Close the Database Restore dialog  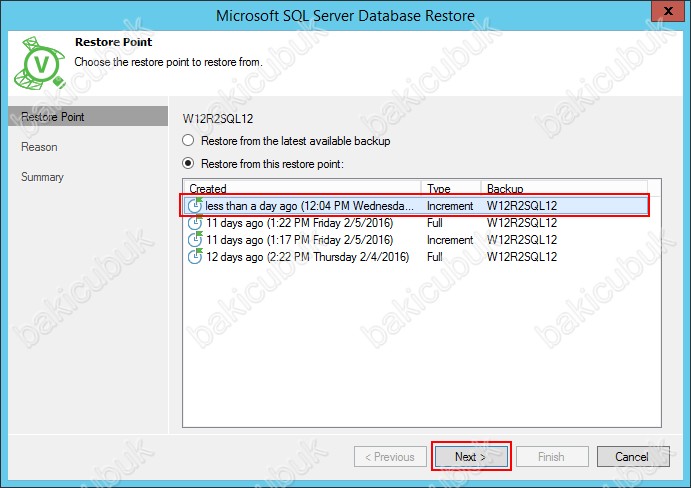coord(668,11)
